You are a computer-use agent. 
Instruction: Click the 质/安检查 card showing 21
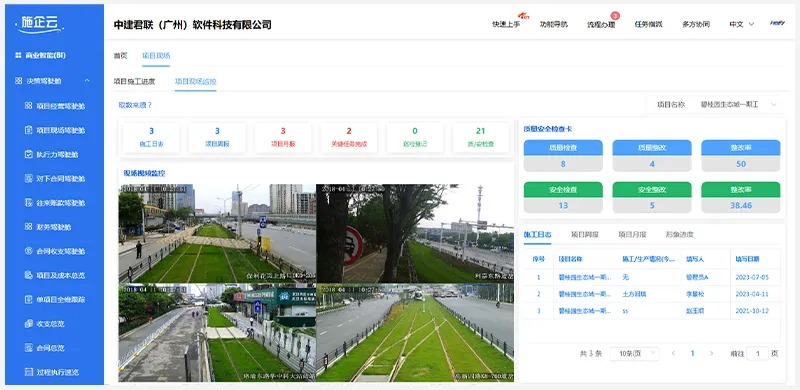click(481, 137)
